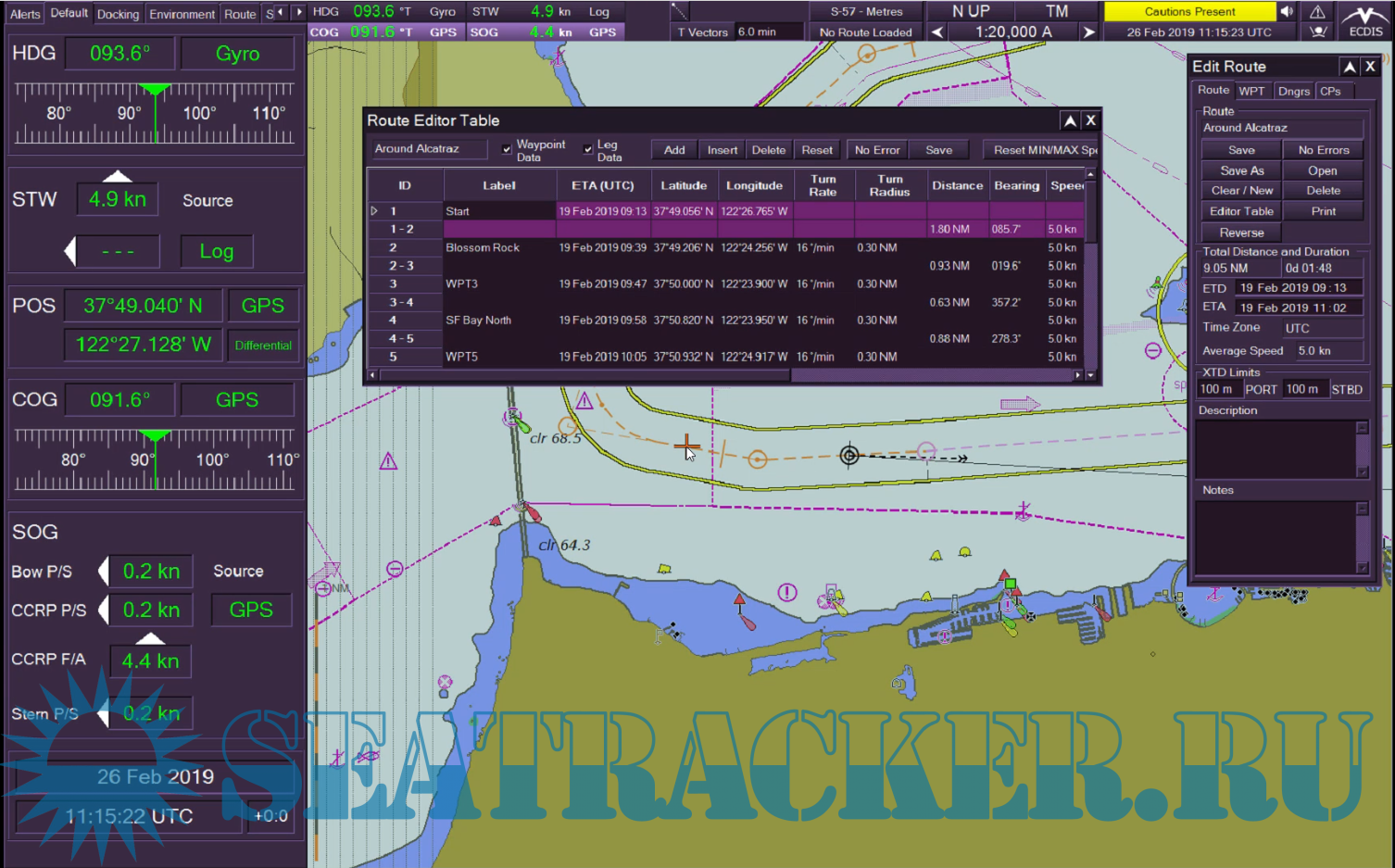Collapse the Edit Route panel
The height and width of the screenshot is (868, 1395).
(x=1350, y=67)
